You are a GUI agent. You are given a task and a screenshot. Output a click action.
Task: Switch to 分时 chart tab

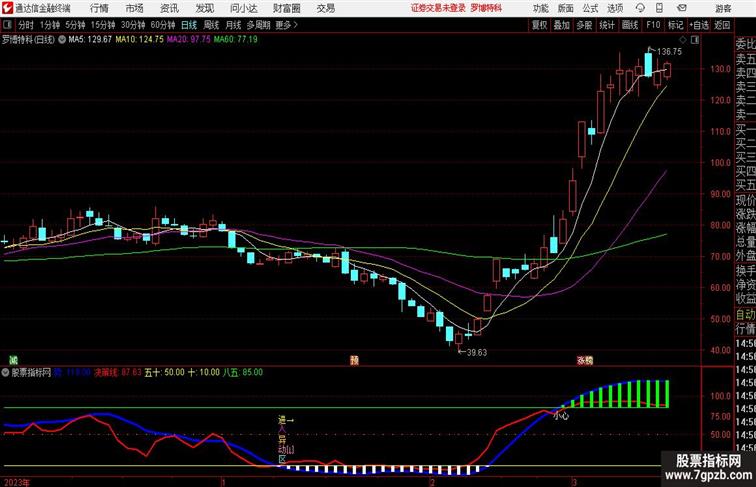(26, 25)
